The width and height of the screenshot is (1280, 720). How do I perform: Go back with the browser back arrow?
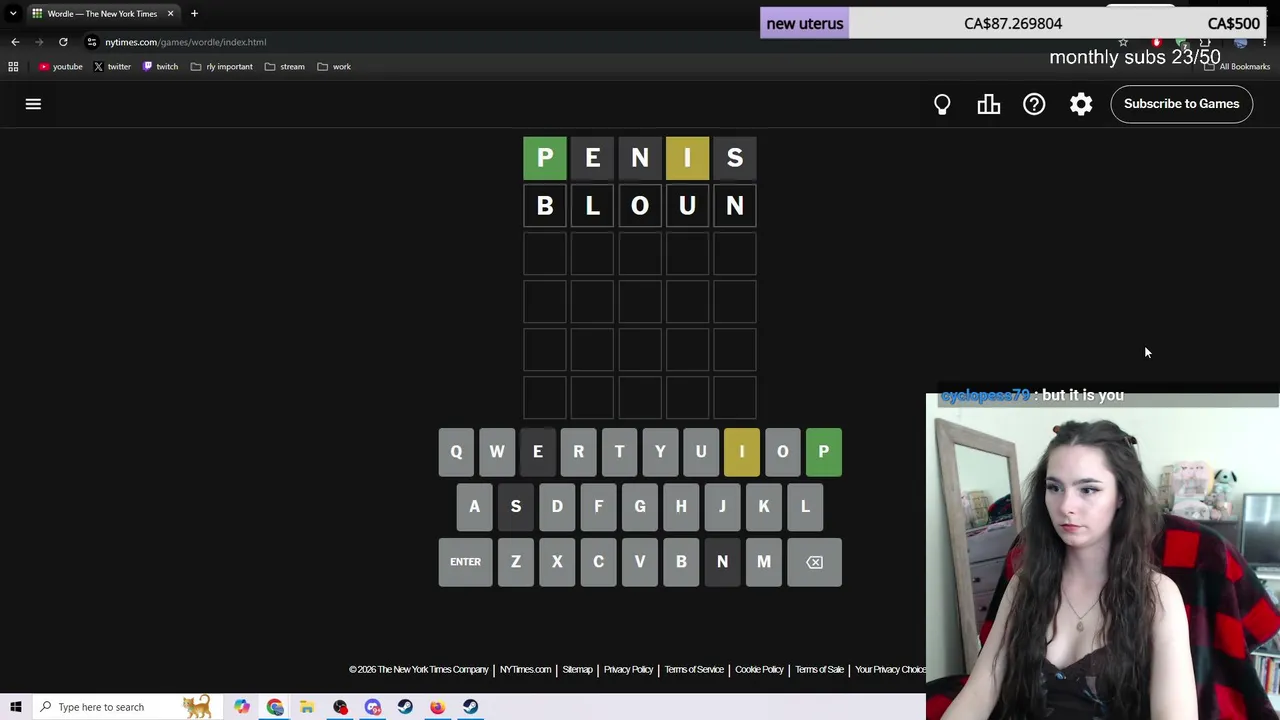[15, 42]
